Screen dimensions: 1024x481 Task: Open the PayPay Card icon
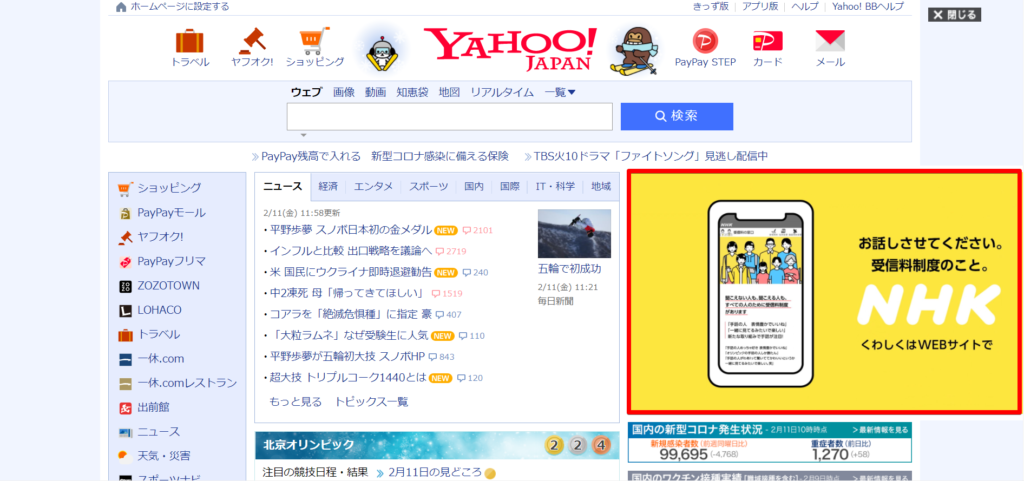(767, 42)
